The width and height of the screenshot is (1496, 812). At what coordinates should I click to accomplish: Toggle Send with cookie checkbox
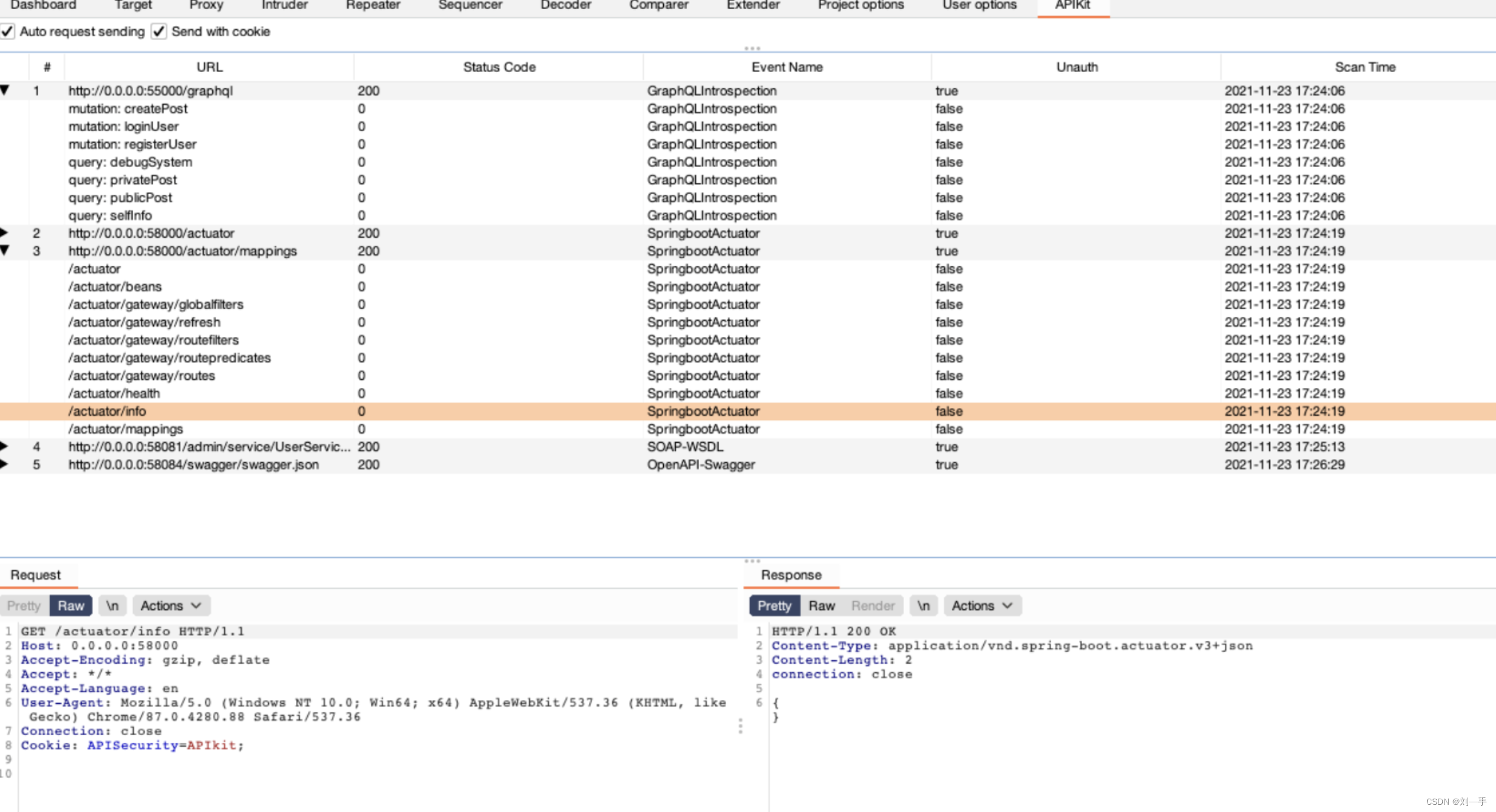click(160, 32)
